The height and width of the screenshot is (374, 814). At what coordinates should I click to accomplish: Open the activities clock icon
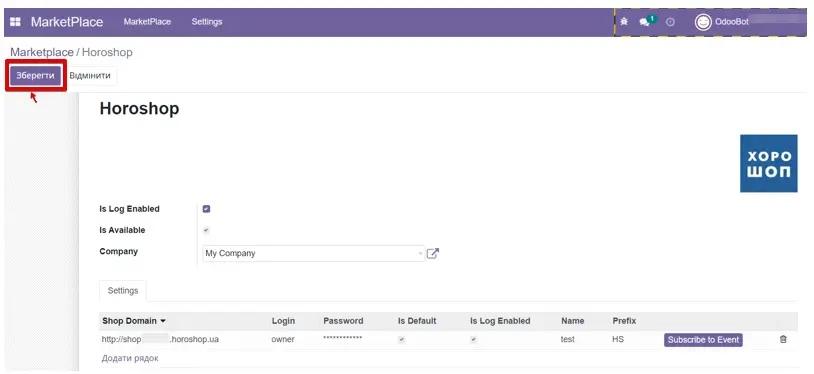[x=670, y=22]
